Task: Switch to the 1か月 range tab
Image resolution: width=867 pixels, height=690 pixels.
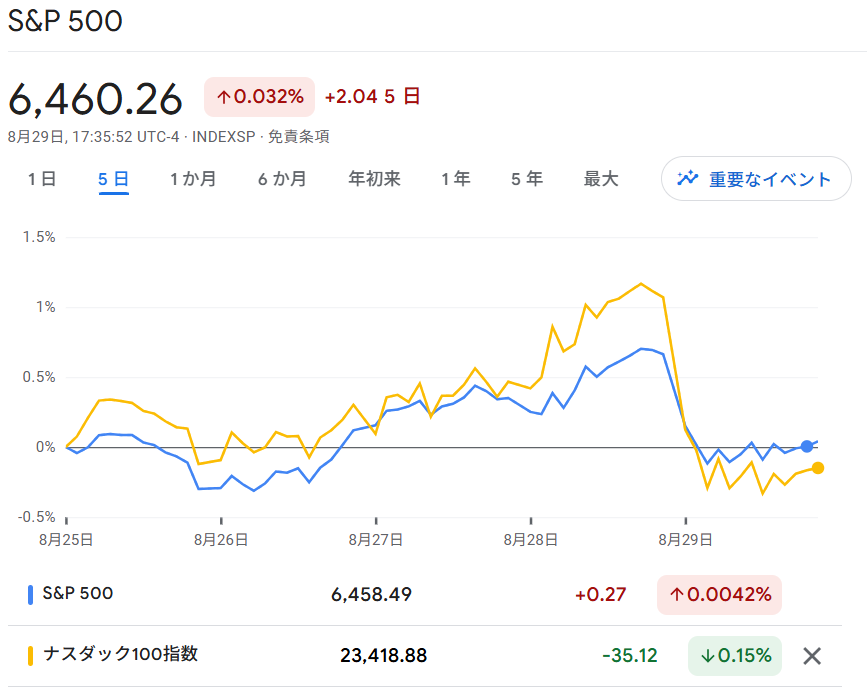Action: 193,179
